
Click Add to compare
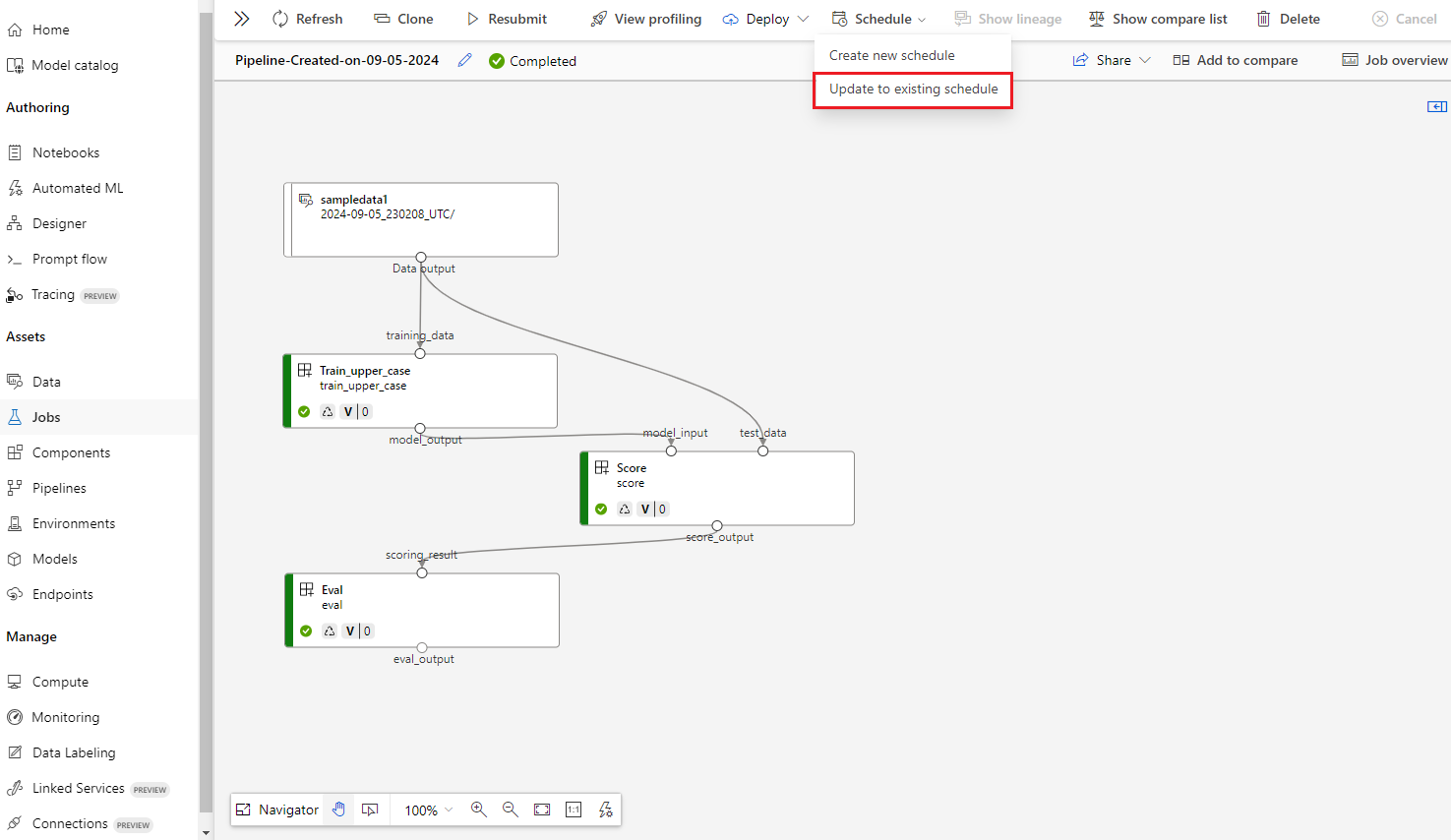click(x=1236, y=60)
